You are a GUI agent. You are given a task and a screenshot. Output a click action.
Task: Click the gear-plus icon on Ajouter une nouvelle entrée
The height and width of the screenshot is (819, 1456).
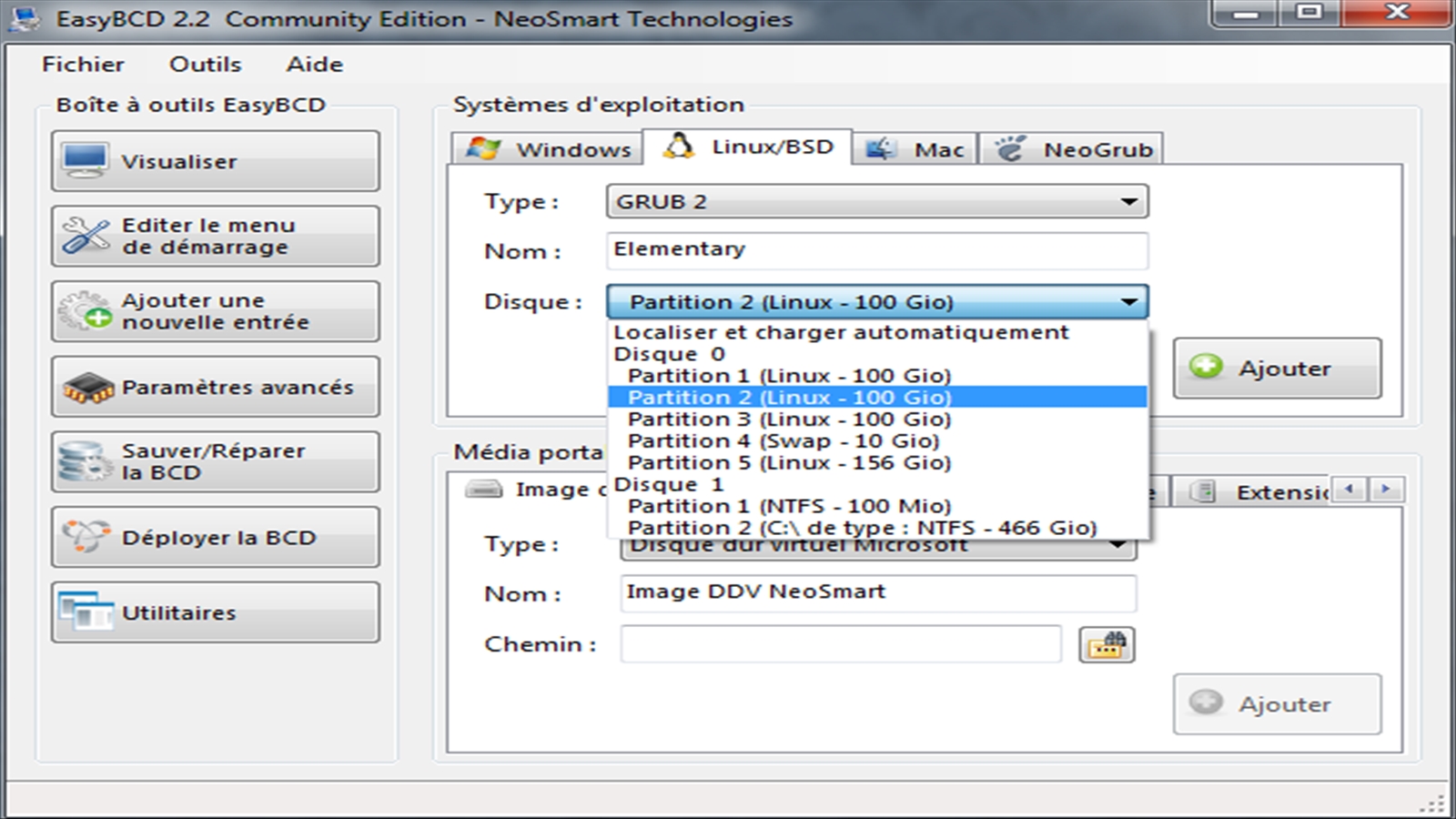pos(86,311)
